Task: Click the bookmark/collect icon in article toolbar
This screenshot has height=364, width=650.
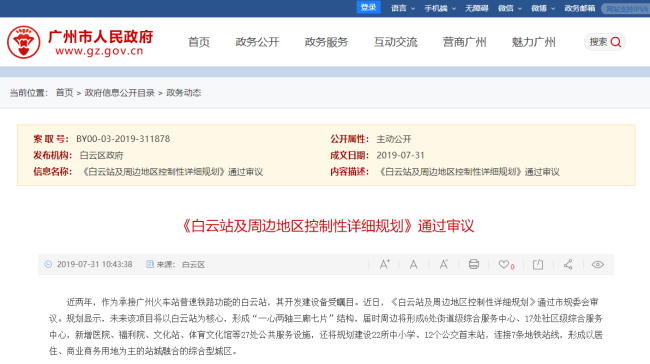Action: pyautogui.click(x=538, y=265)
